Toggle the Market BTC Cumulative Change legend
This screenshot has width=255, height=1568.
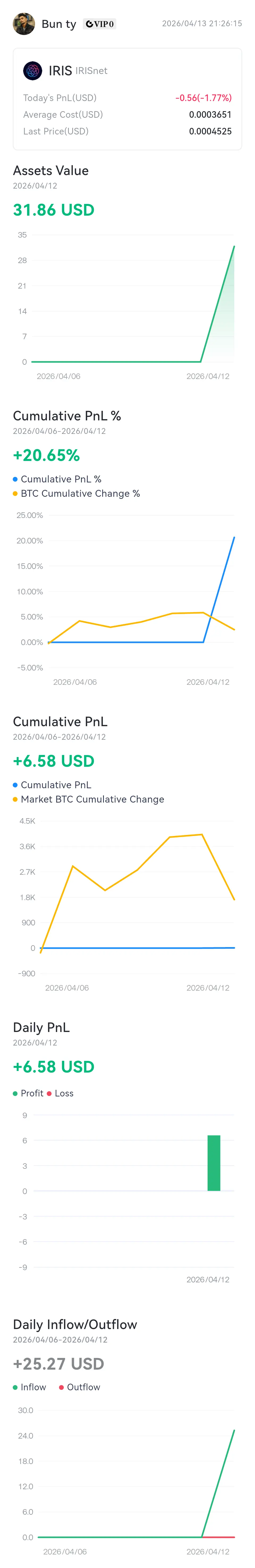88,799
